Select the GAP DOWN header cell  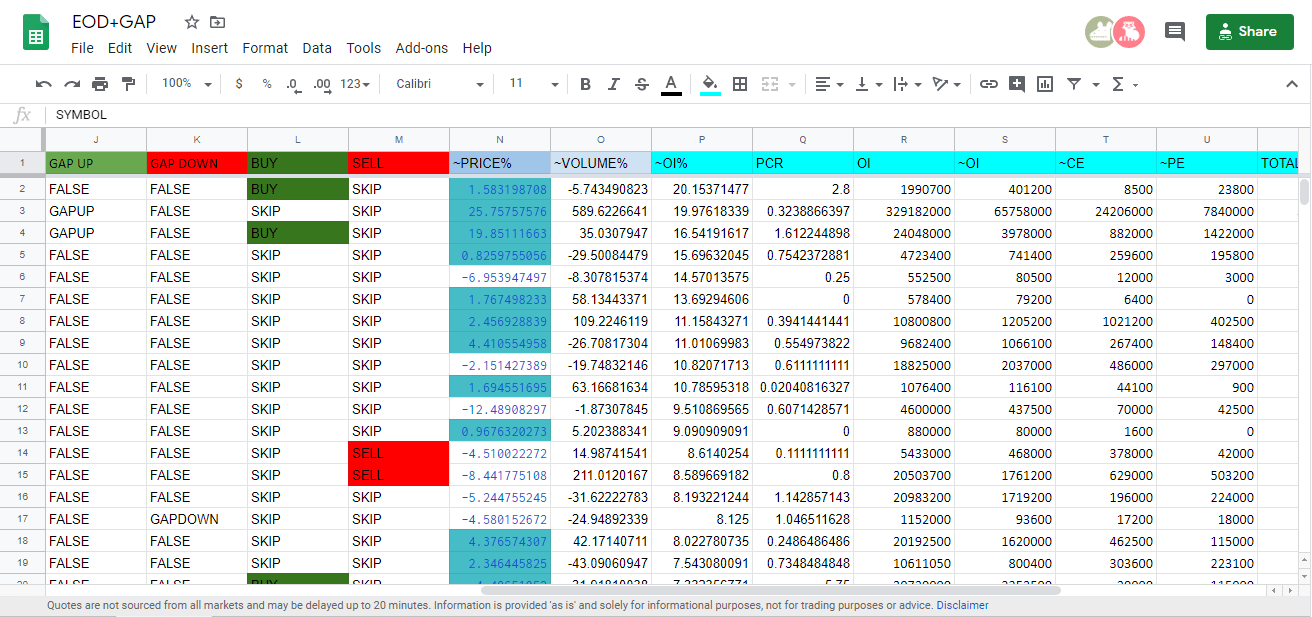coord(197,163)
